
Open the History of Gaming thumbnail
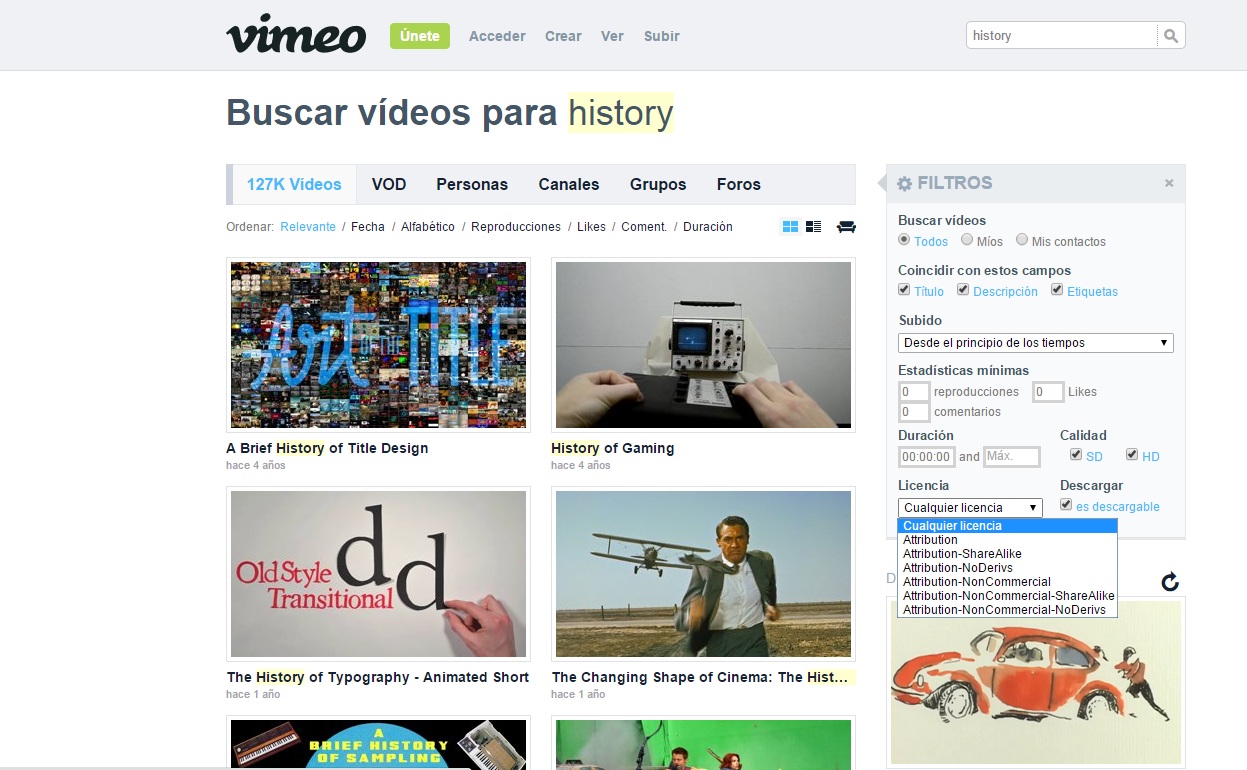703,345
